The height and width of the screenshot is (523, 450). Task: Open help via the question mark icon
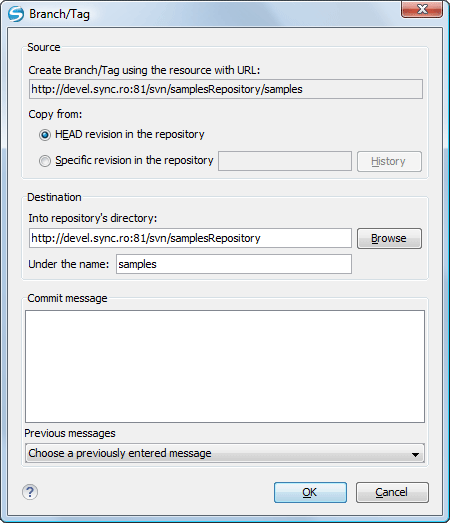30,492
